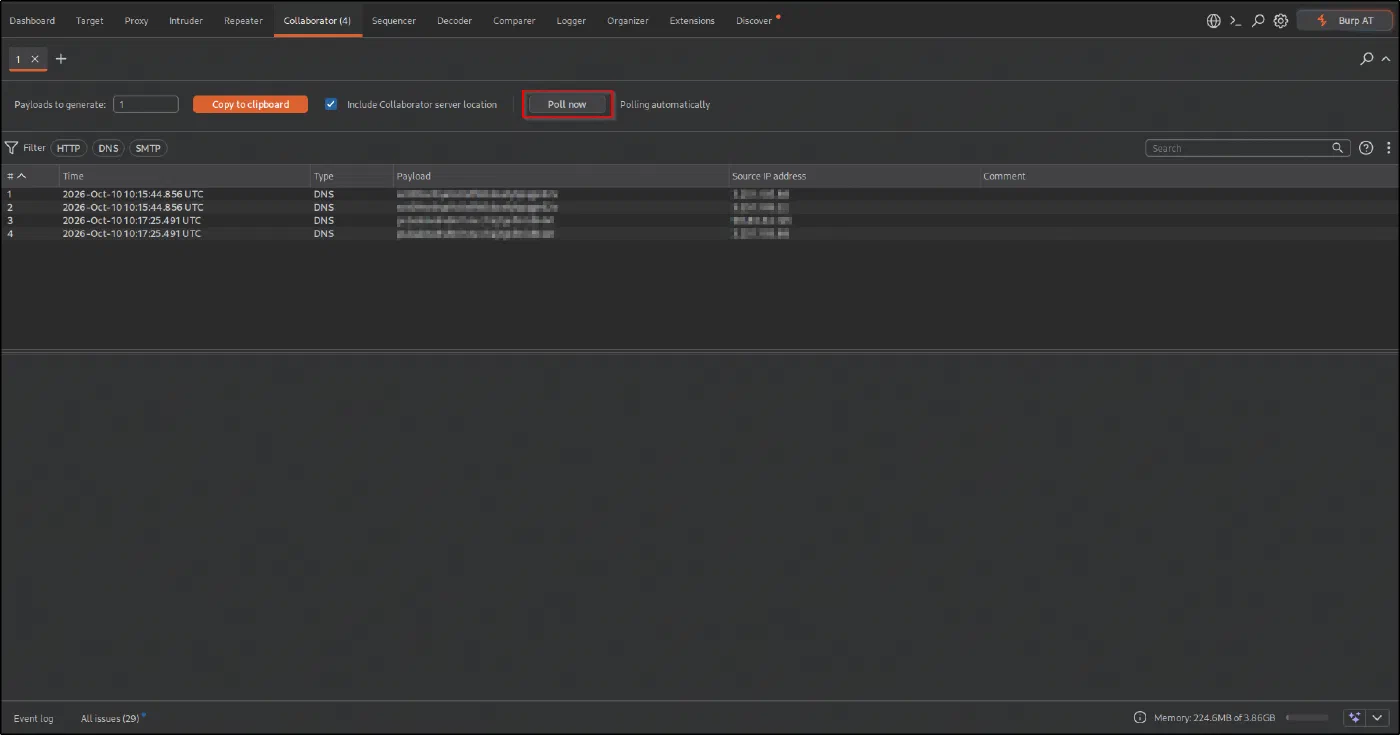Toggle the DNS filter chip
1400x735 pixels.
[108, 148]
